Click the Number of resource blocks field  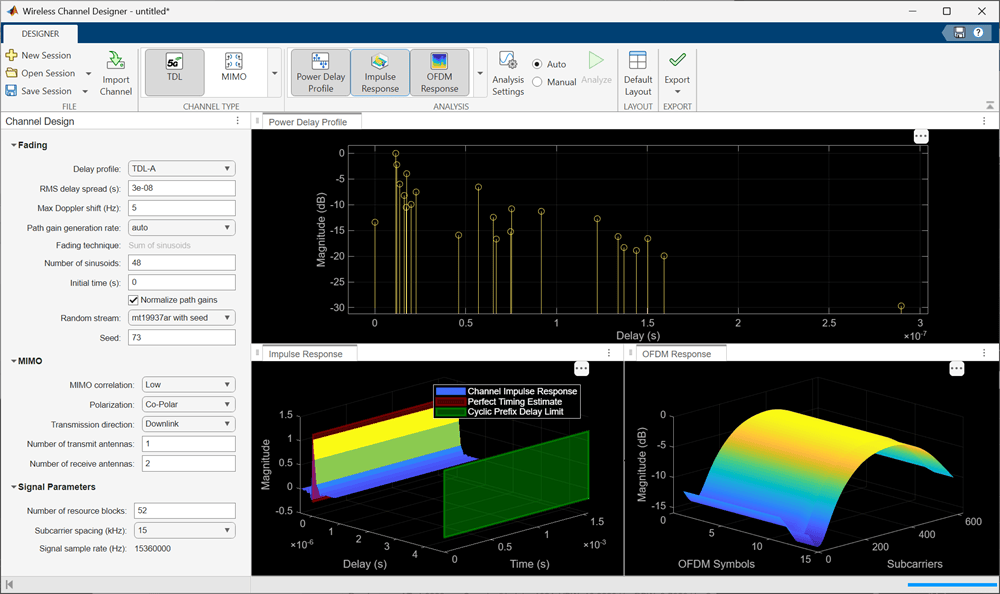click(x=184, y=510)
